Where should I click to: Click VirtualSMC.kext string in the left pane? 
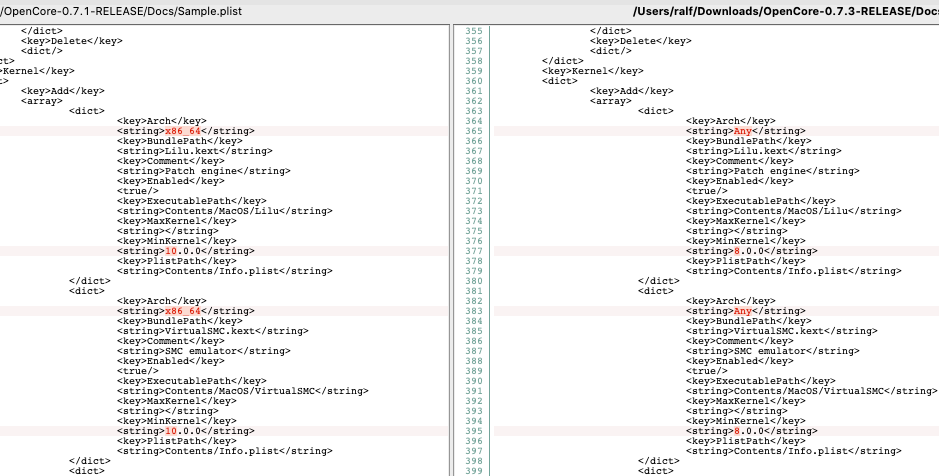click(212, 331)
